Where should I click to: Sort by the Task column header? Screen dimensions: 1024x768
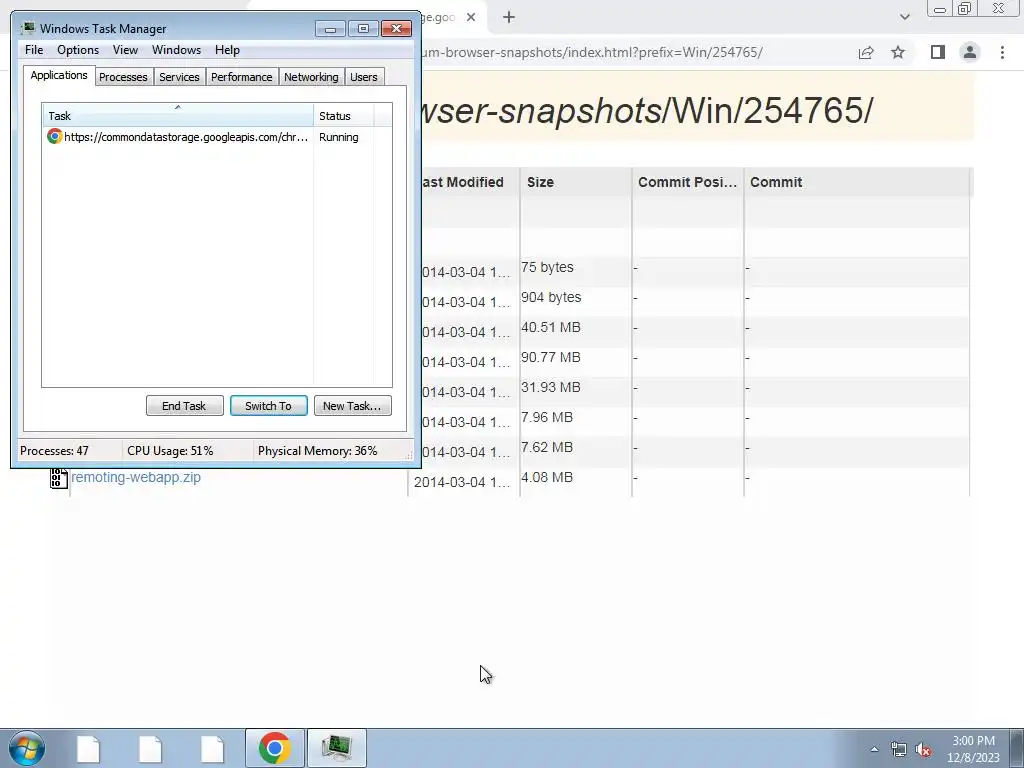178,116
